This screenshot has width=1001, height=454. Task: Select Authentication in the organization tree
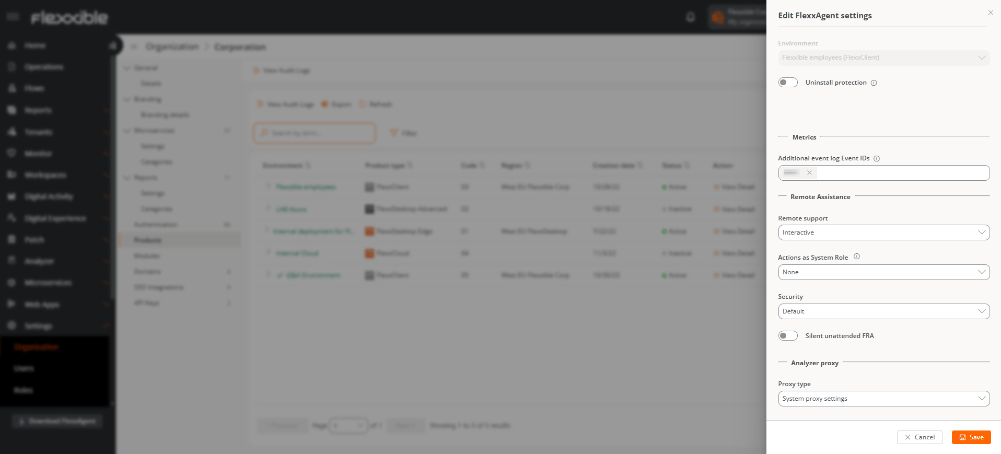(156, 225)
